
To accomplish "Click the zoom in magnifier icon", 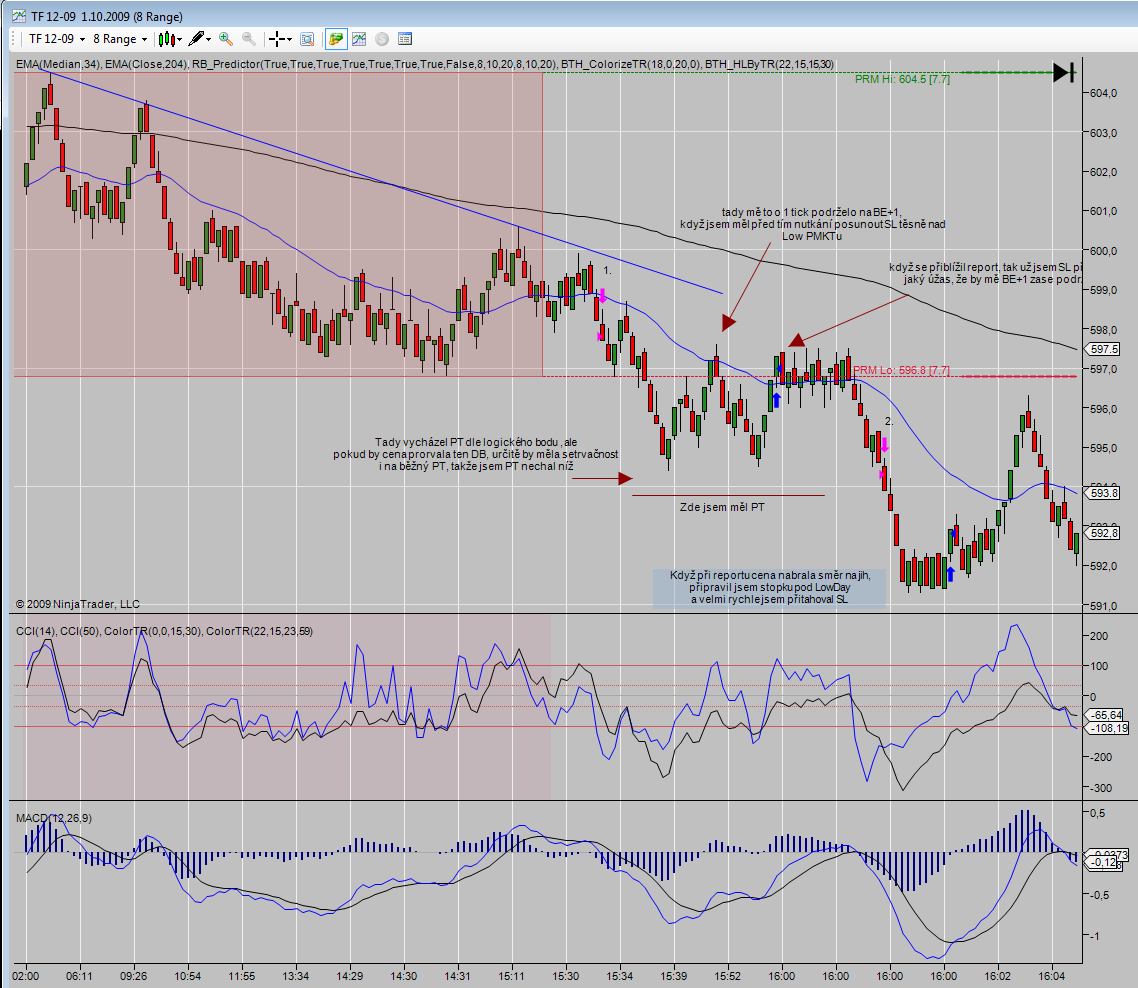I will [x=226, y=39].
